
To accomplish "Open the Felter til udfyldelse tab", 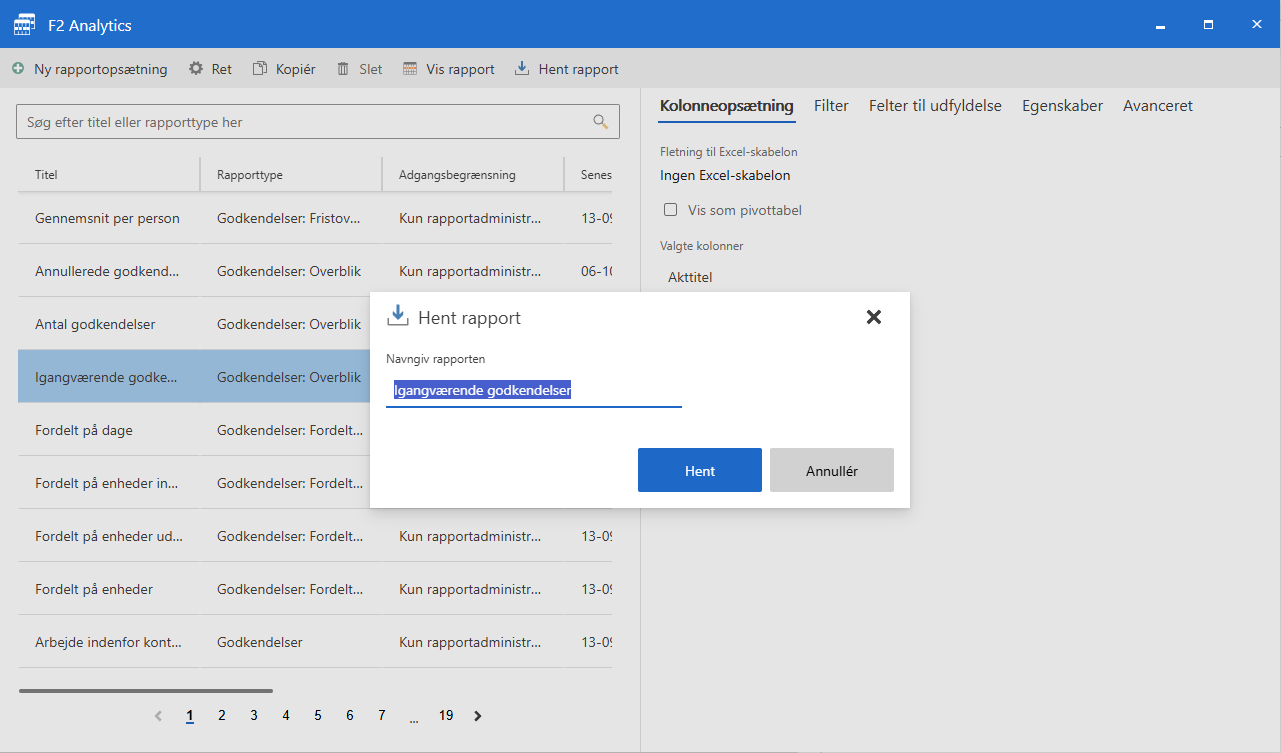I will click(x=934, y=106).
